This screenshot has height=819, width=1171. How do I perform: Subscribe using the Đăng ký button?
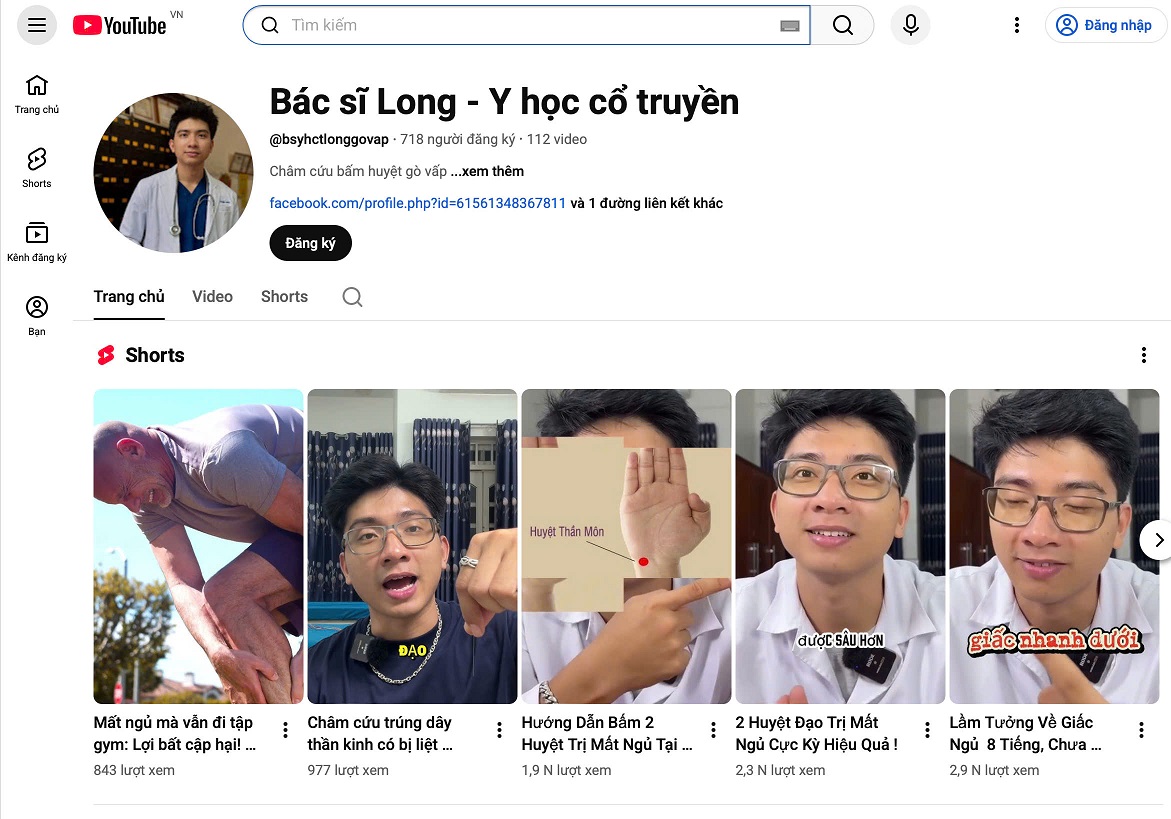click(x=310, y=243)
